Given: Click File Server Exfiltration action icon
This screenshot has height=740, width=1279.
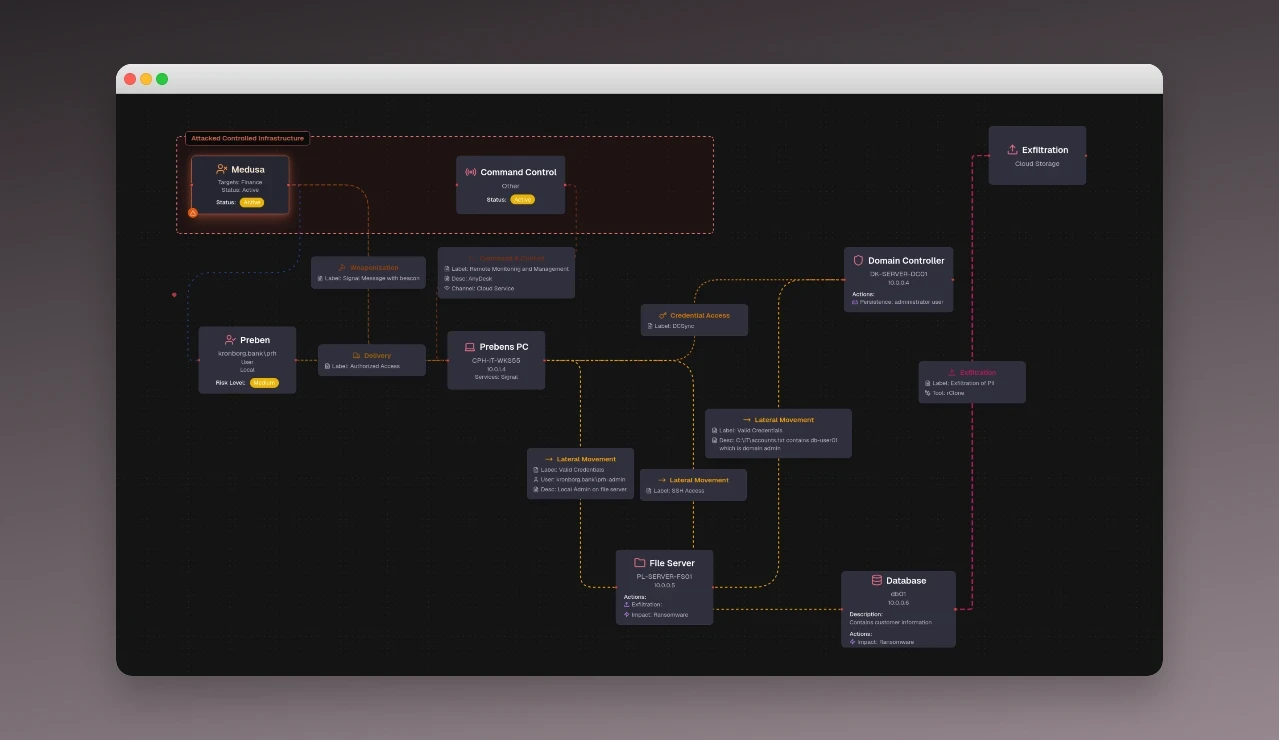Looking at the screenshot, I should click(626, 604).
